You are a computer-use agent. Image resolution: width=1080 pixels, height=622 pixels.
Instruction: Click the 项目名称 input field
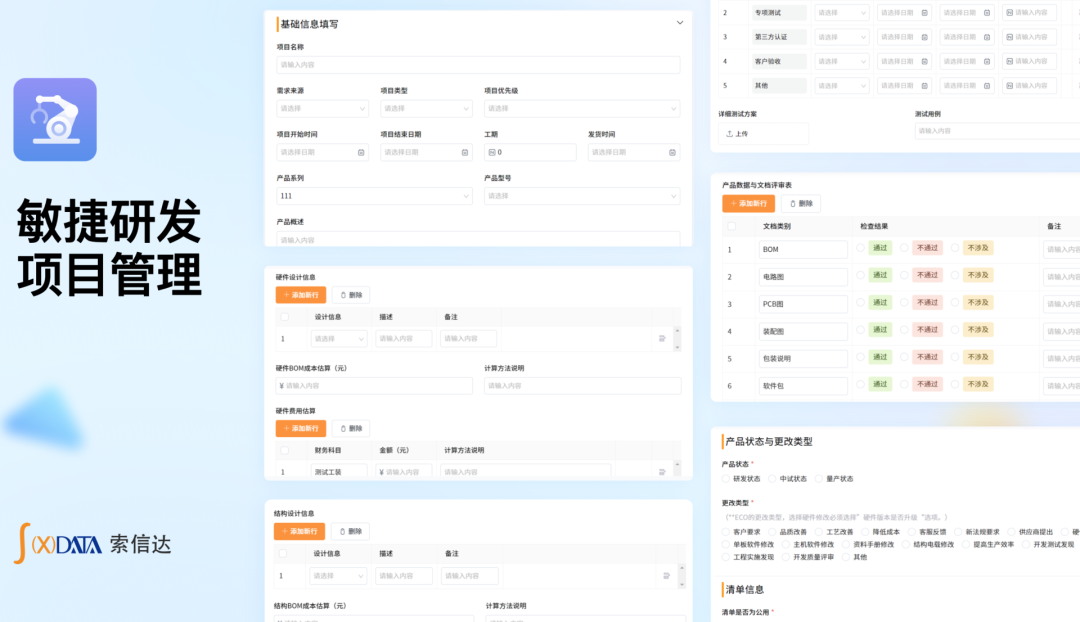pos(478,65)
